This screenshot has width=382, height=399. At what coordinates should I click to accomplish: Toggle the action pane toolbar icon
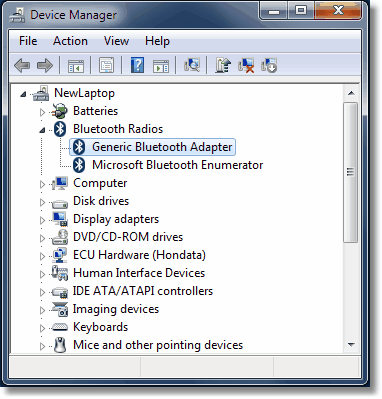pyautogui.click(x=161, y=65)
